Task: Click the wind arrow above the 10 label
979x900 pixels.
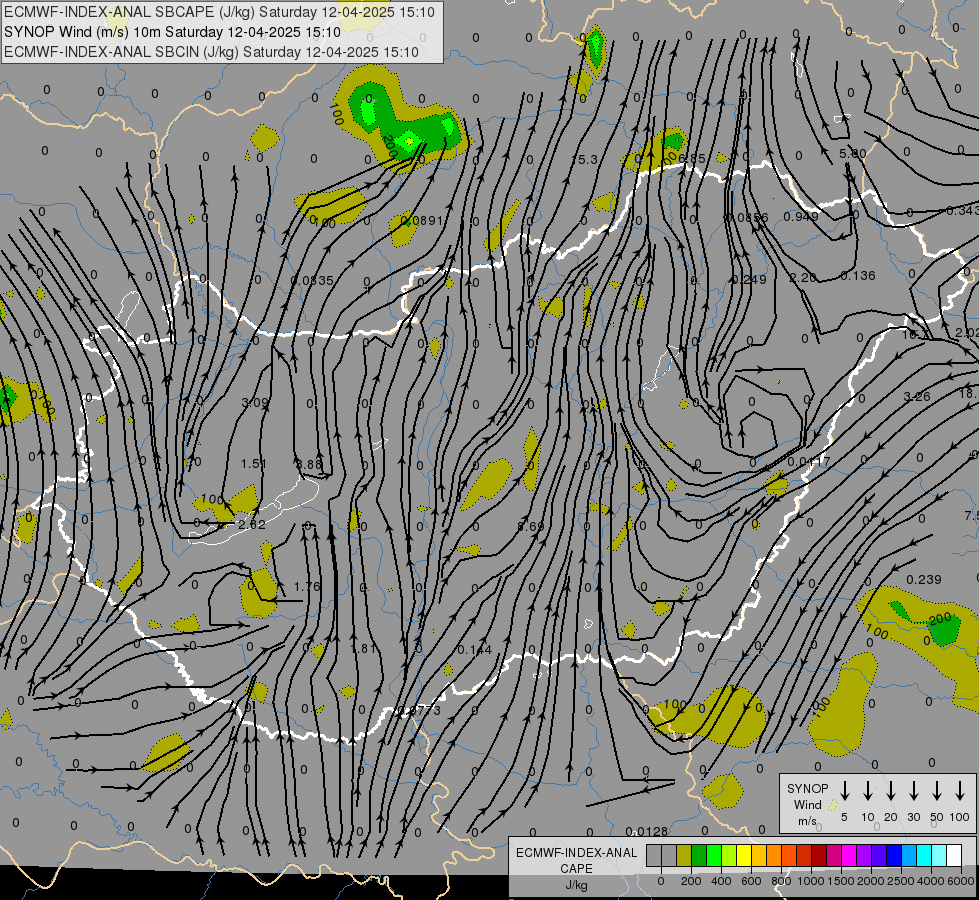Action: [x=868, y=791]
